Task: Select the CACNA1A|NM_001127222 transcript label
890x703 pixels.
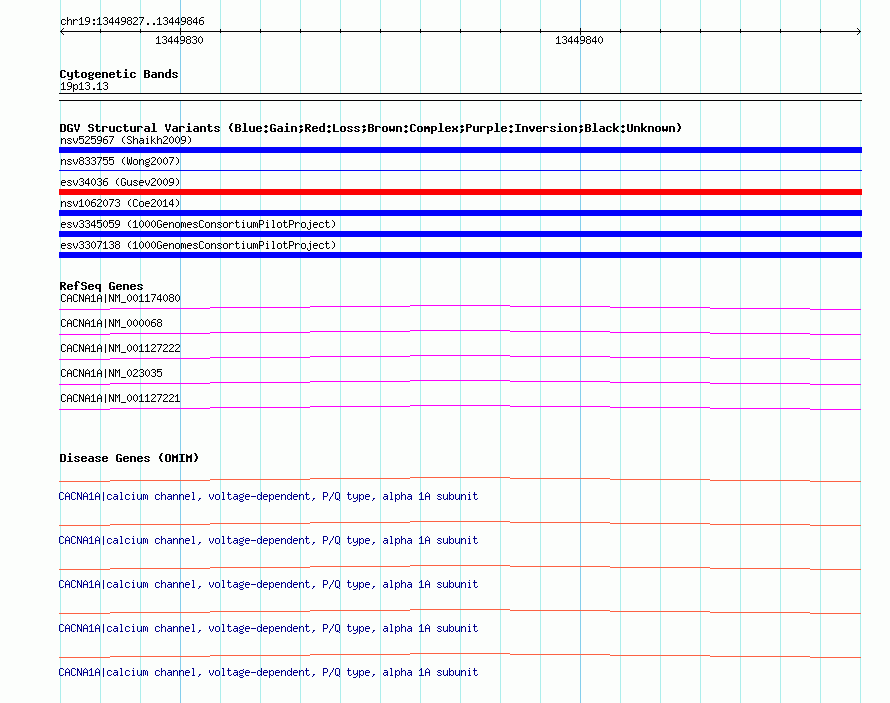Action: [x=120, y=348]
